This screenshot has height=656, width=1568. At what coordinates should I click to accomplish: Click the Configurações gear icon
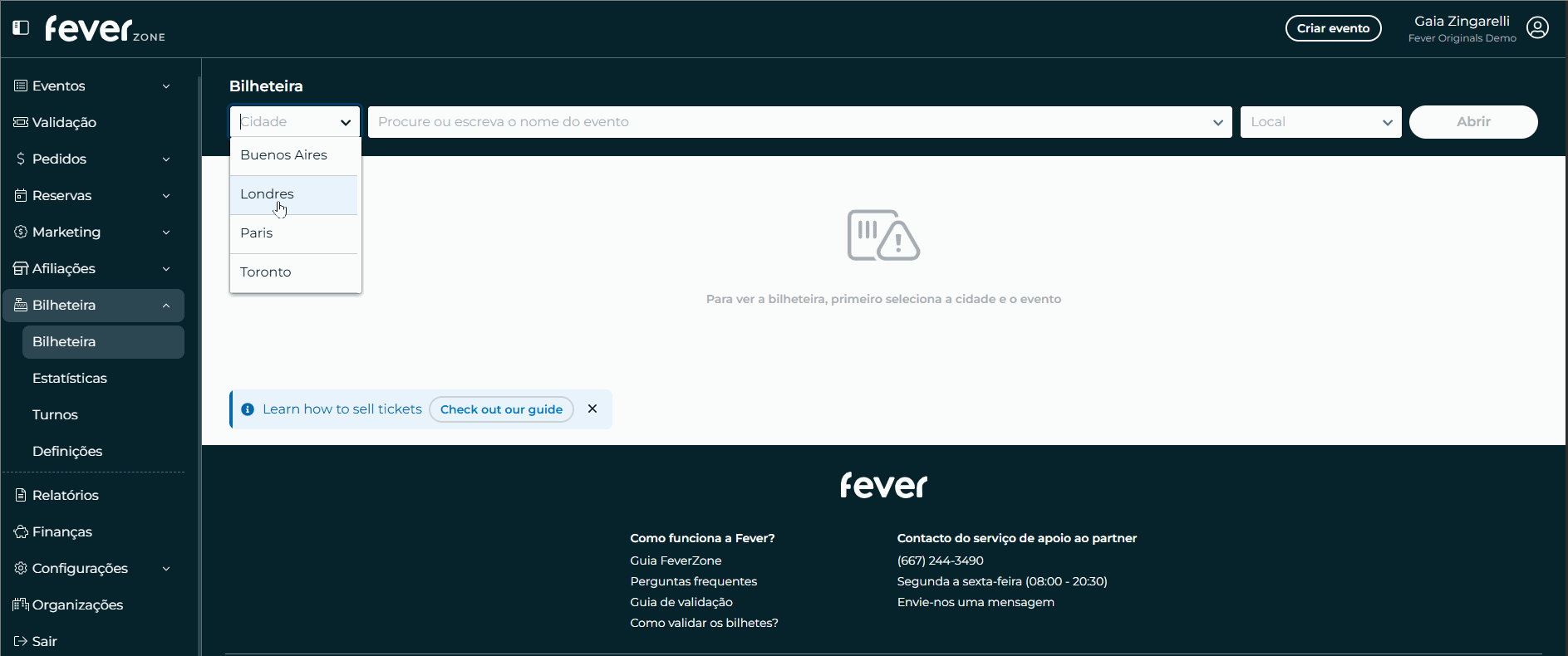click(x=21, y=568)
